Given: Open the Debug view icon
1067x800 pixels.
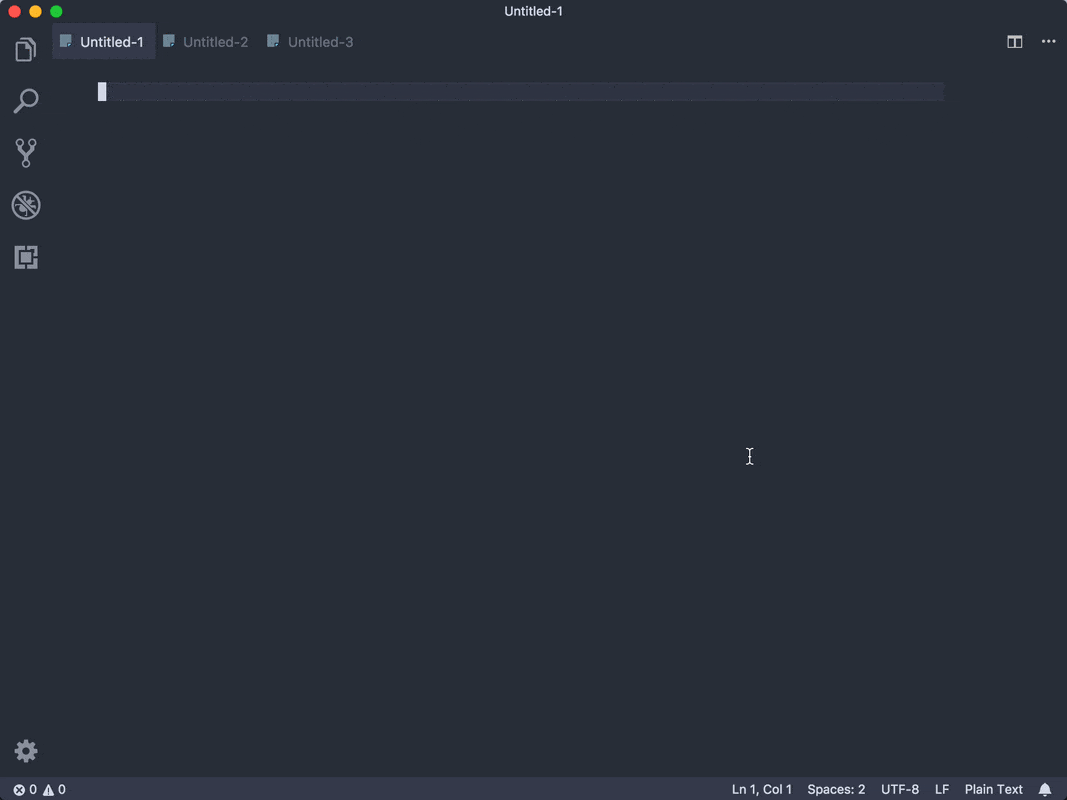Looking at the screenshot, I should pos(25,204).
